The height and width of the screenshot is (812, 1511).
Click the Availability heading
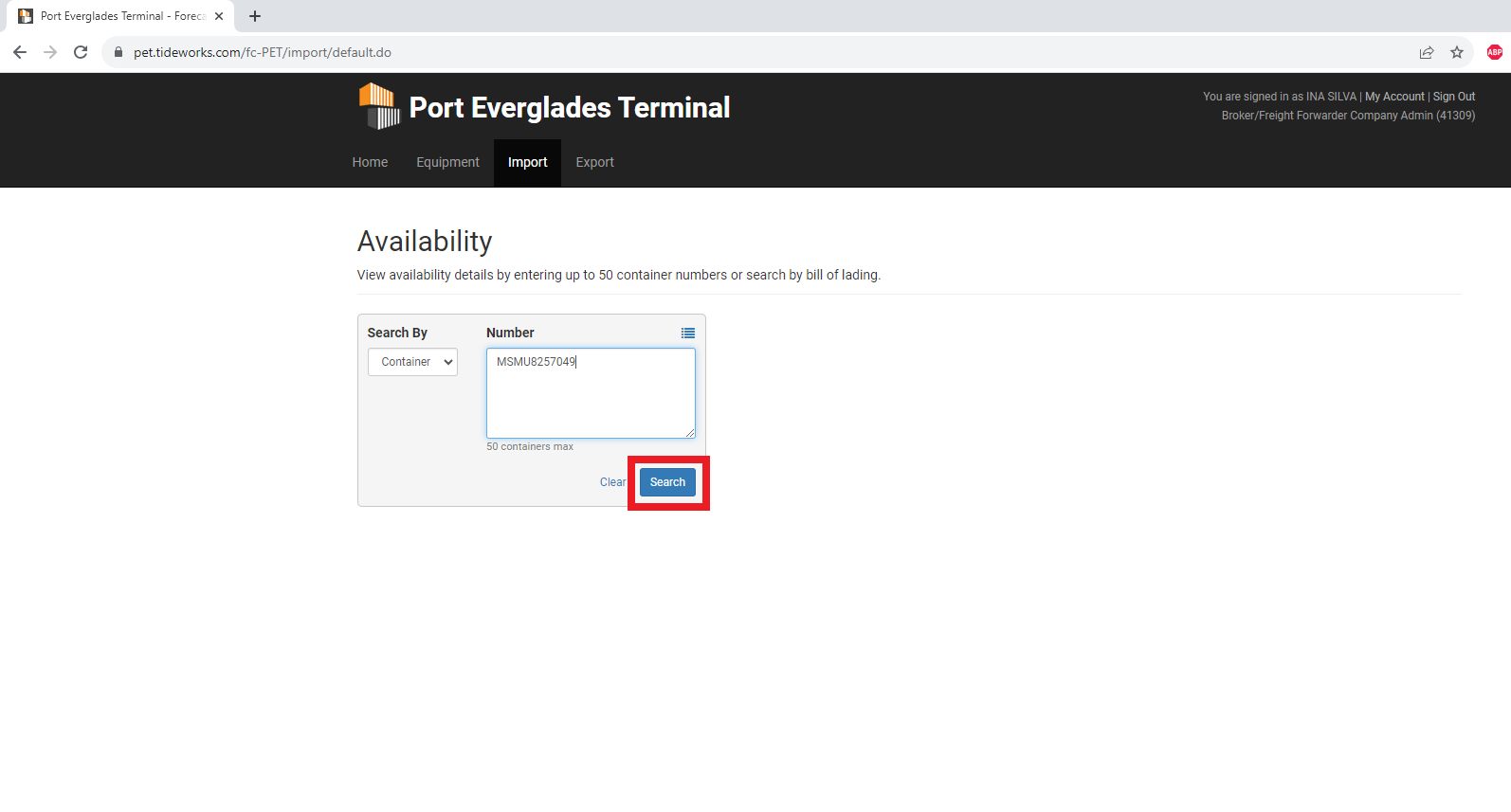click(x=425, y=242)
